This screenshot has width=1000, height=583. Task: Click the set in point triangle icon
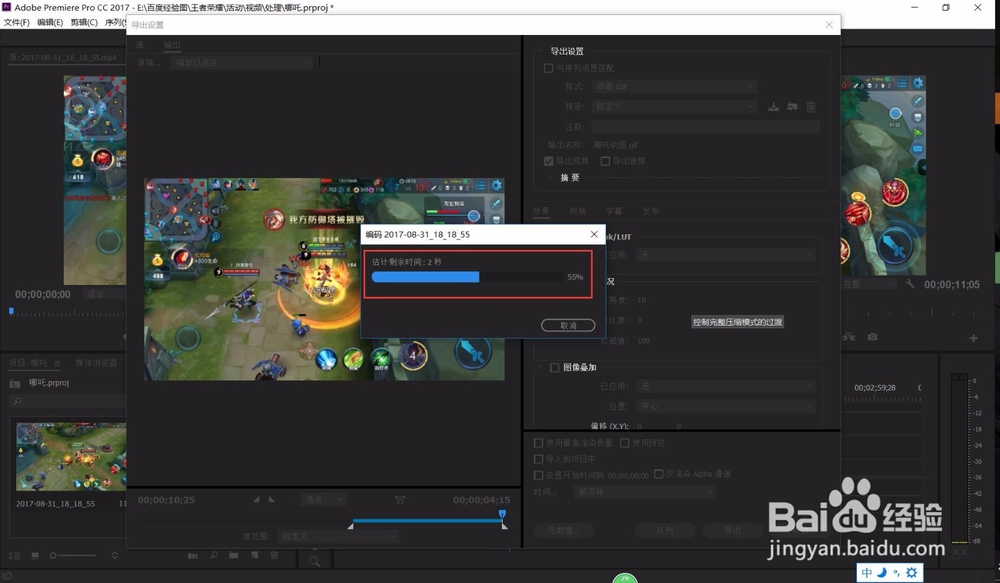point(256,499)
